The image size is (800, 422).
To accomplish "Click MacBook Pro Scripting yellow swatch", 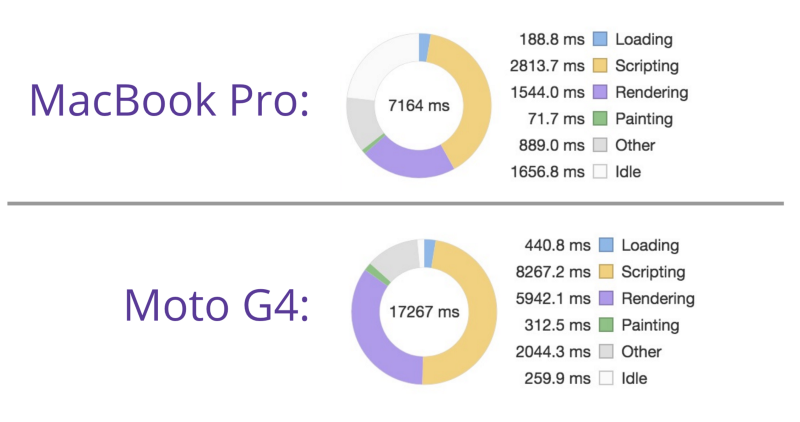I will (600, 65).
